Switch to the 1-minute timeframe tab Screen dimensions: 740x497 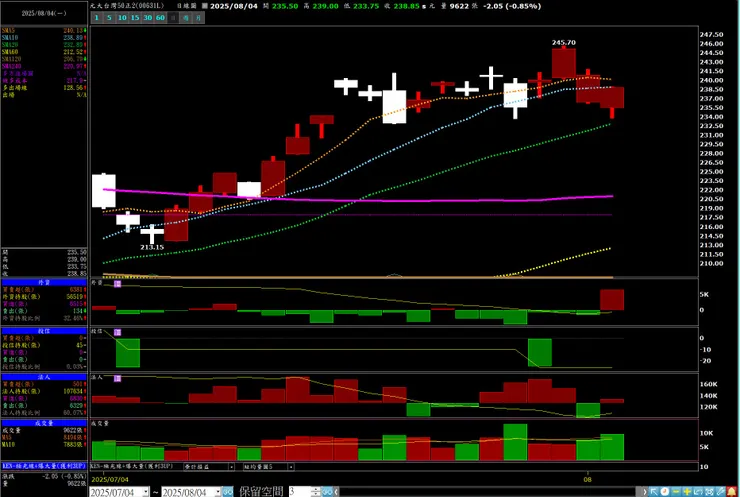tap(96, 18)
